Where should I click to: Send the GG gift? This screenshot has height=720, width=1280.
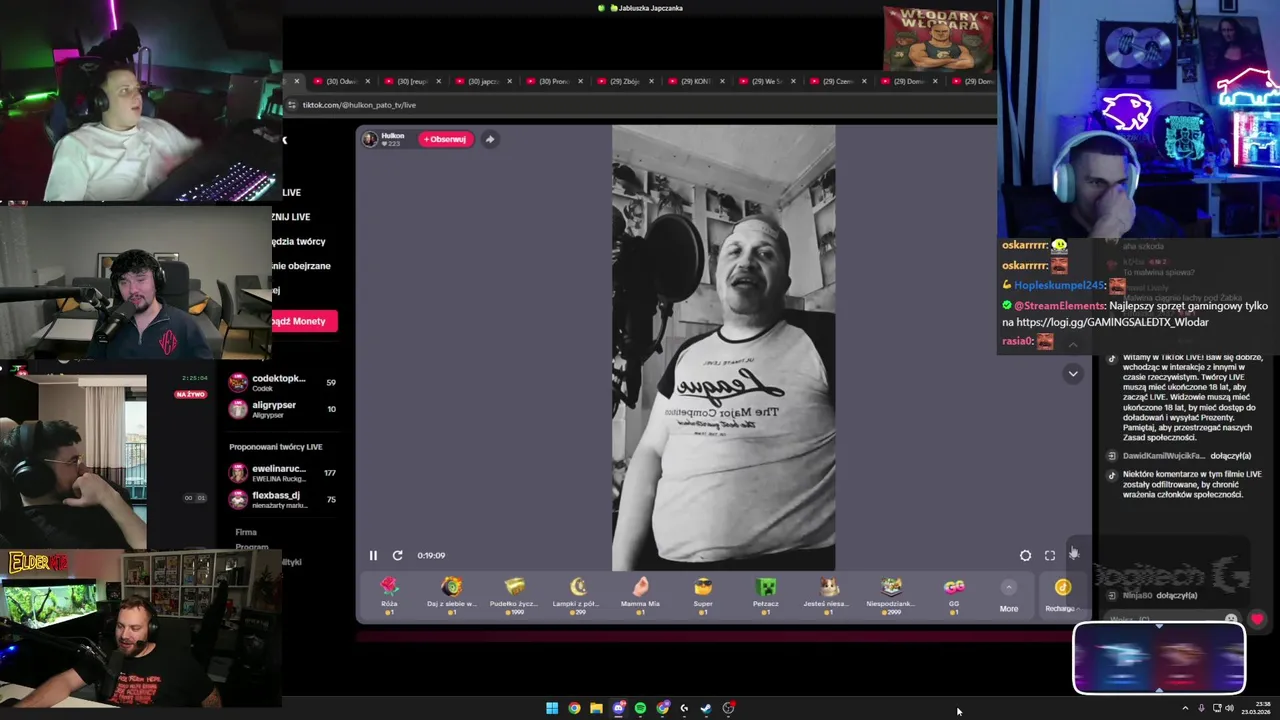[954, 594]
